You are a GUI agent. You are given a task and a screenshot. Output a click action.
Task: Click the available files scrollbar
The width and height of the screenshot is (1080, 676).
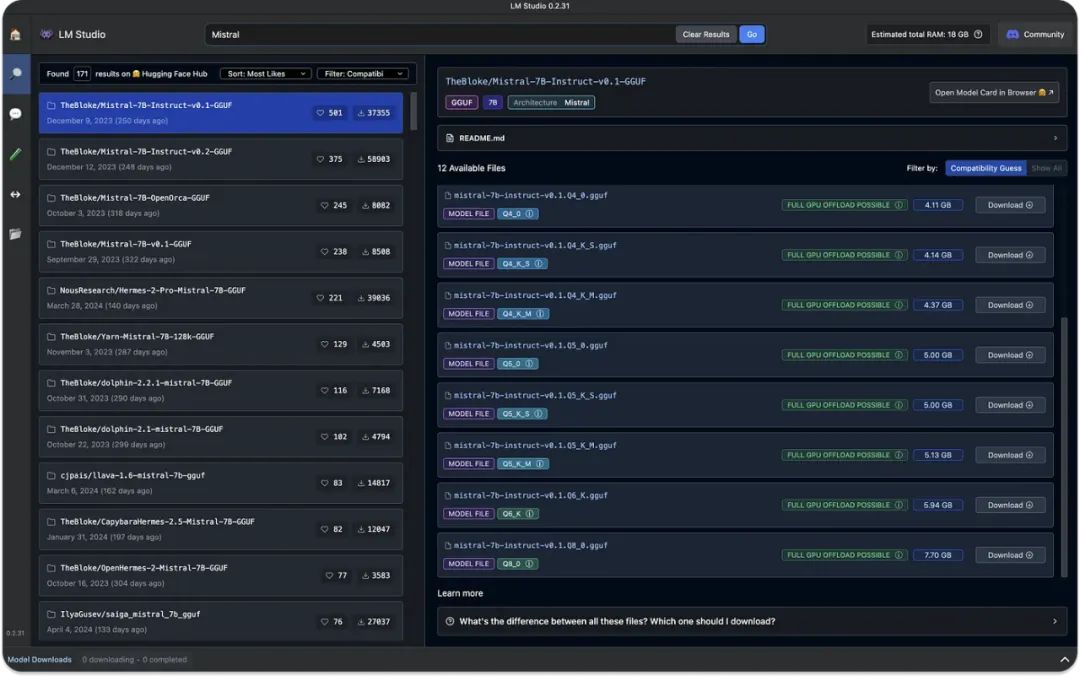click(x=1064, y=447)
